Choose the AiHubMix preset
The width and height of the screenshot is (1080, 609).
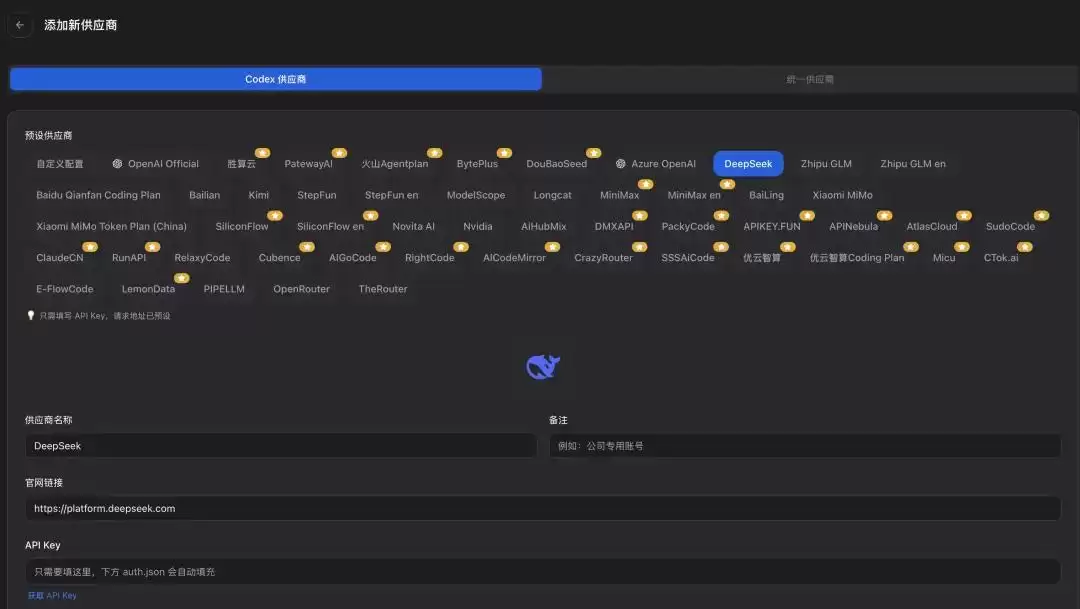click(x=543, y=227)
